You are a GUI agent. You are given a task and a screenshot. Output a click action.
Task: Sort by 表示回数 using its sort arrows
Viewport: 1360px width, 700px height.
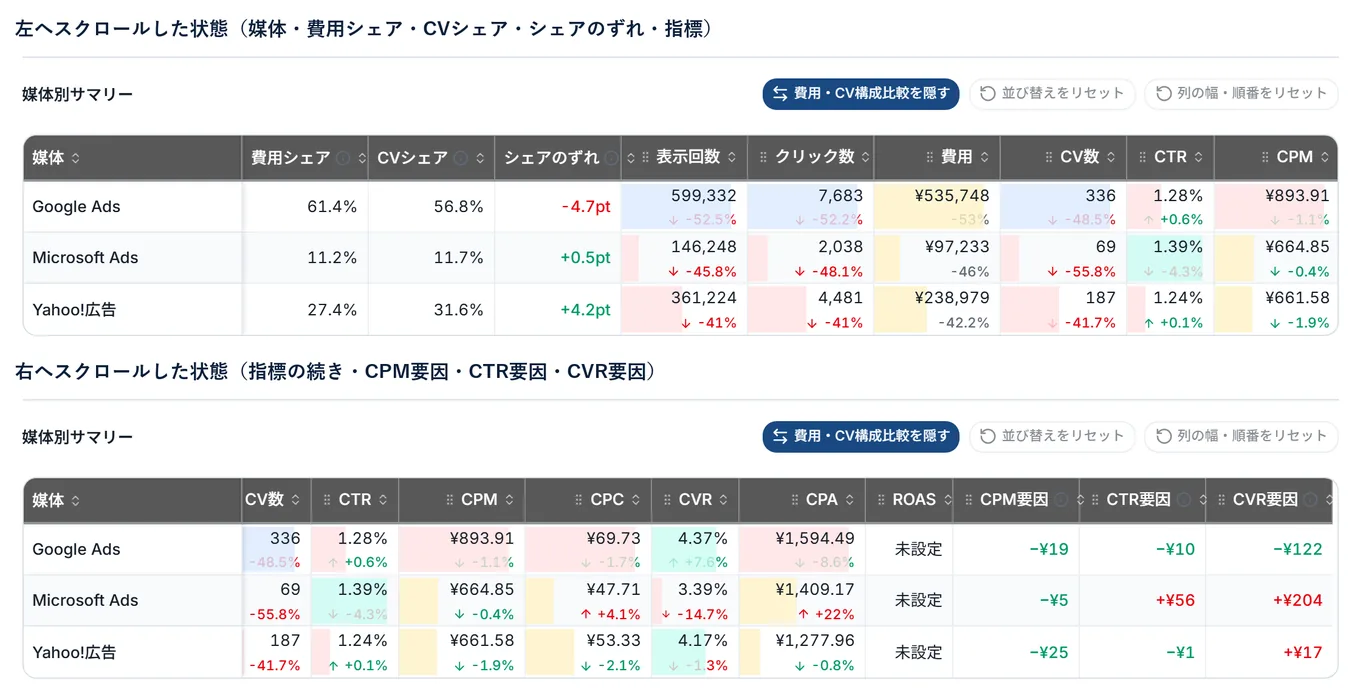click(732, 158)
